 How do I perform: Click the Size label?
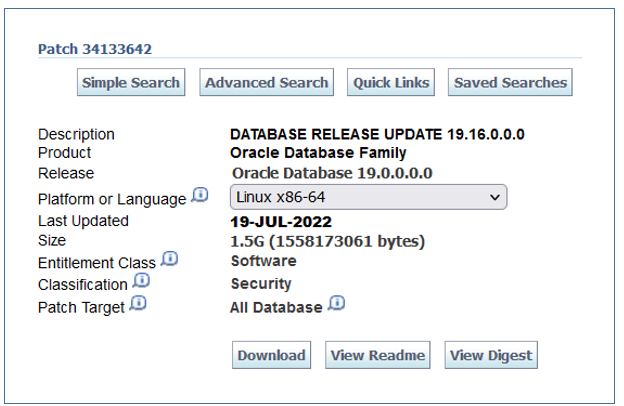[x=52, y=240]
